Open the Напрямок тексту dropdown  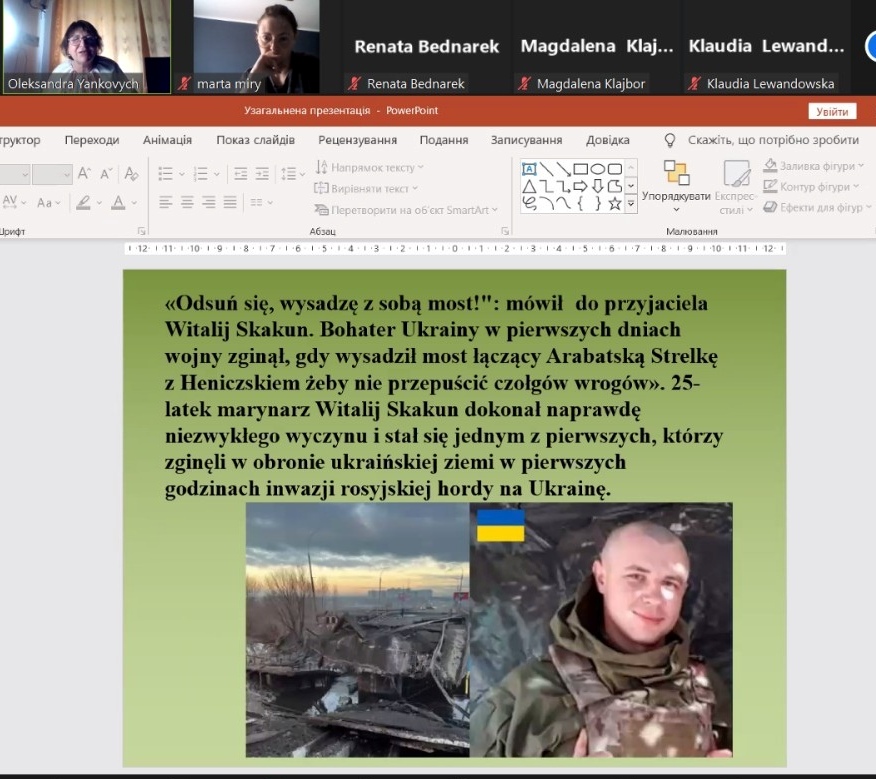point(370,167)
